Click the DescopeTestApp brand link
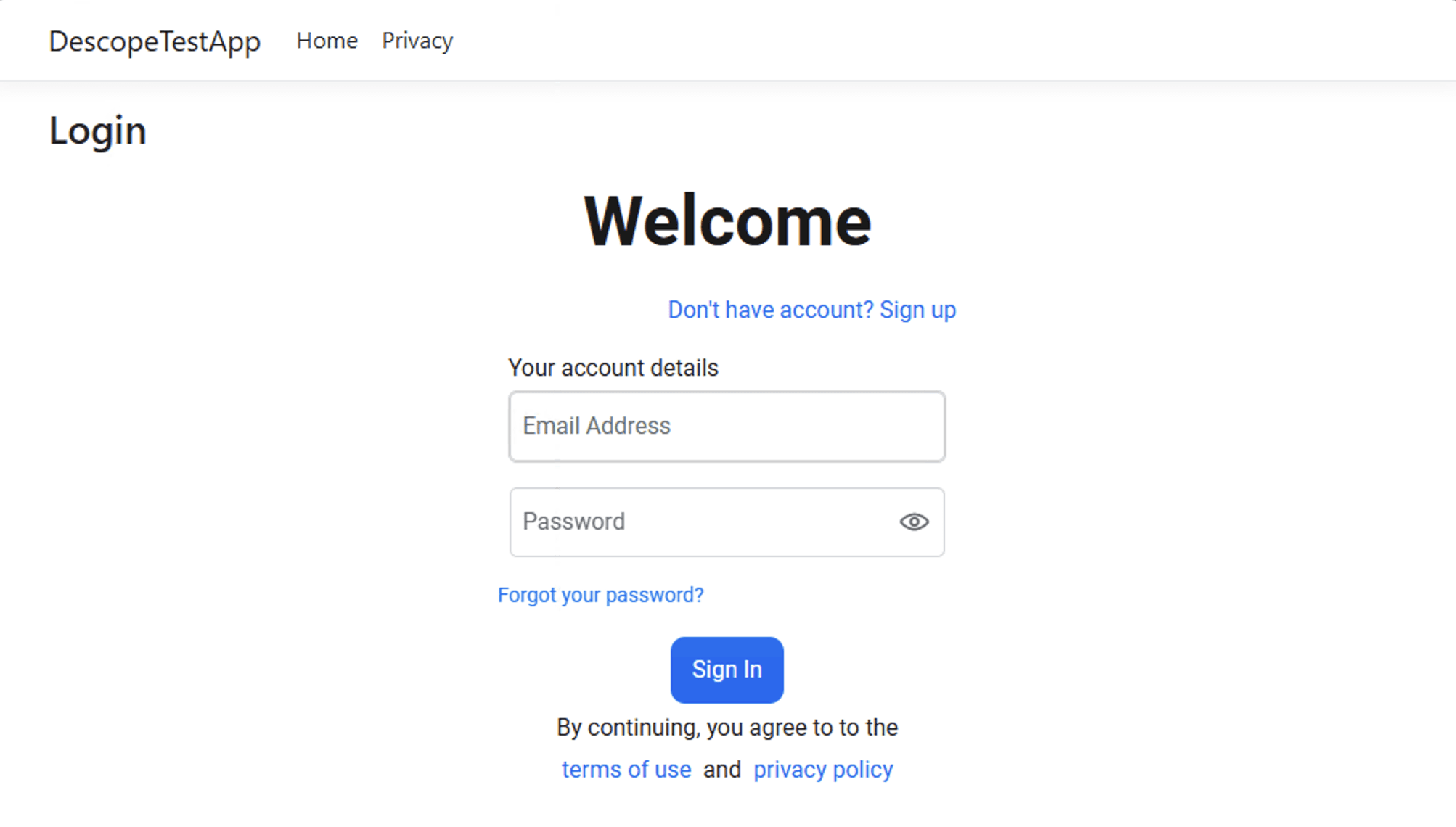 155,41
